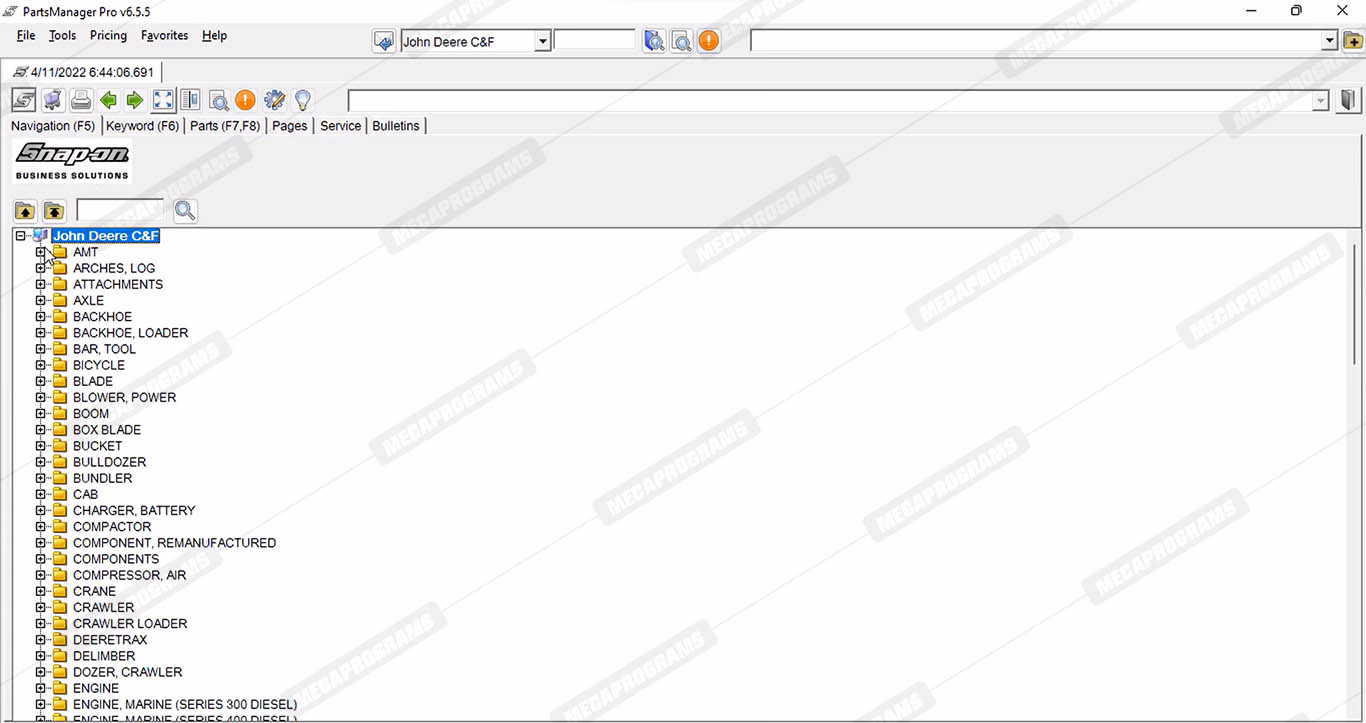Select the Navigation (F5) tab
The image size is (1366, 723).
click(x=53, y=126)
